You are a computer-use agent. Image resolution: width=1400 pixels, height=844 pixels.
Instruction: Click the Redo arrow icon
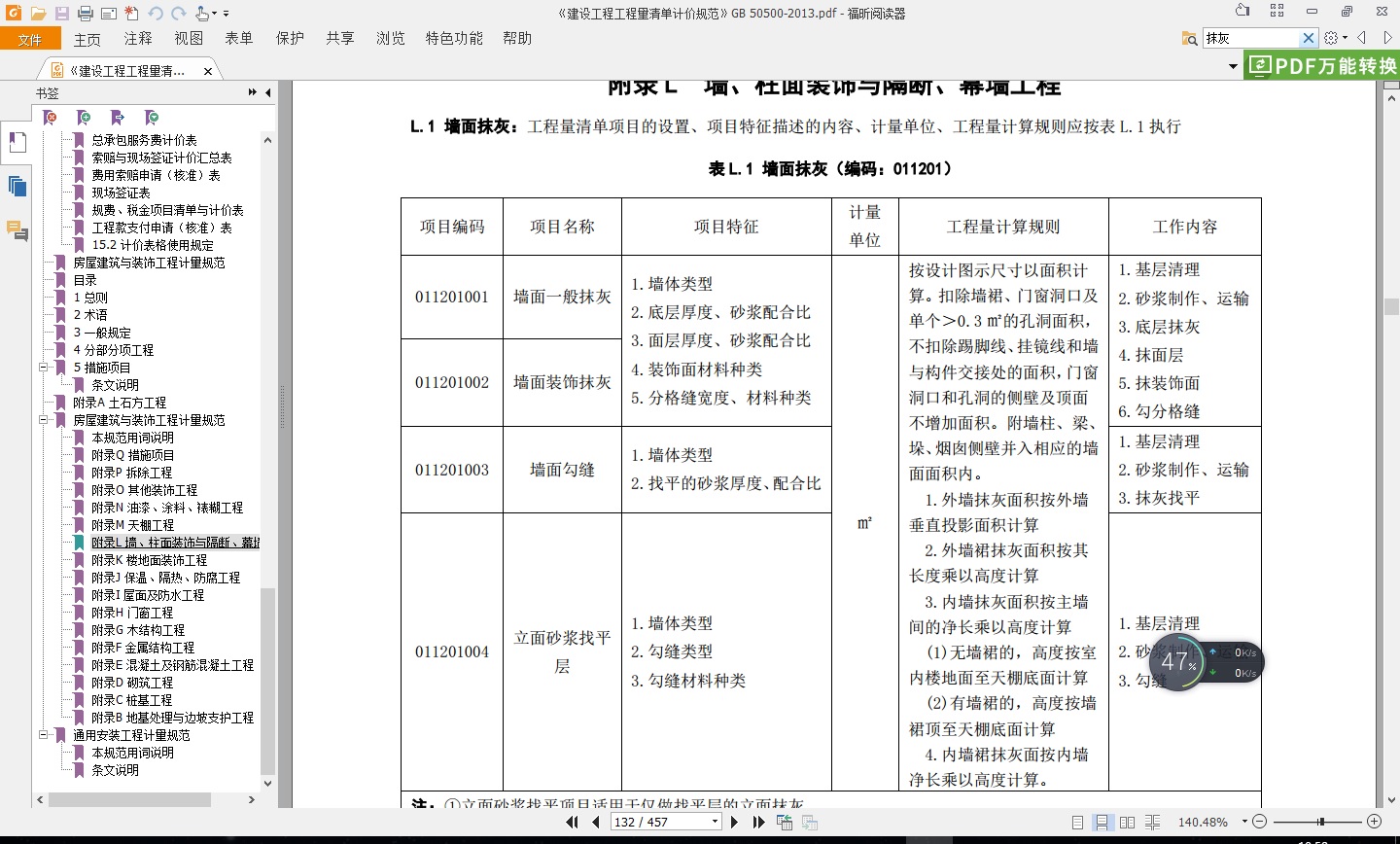click(178, 14)
